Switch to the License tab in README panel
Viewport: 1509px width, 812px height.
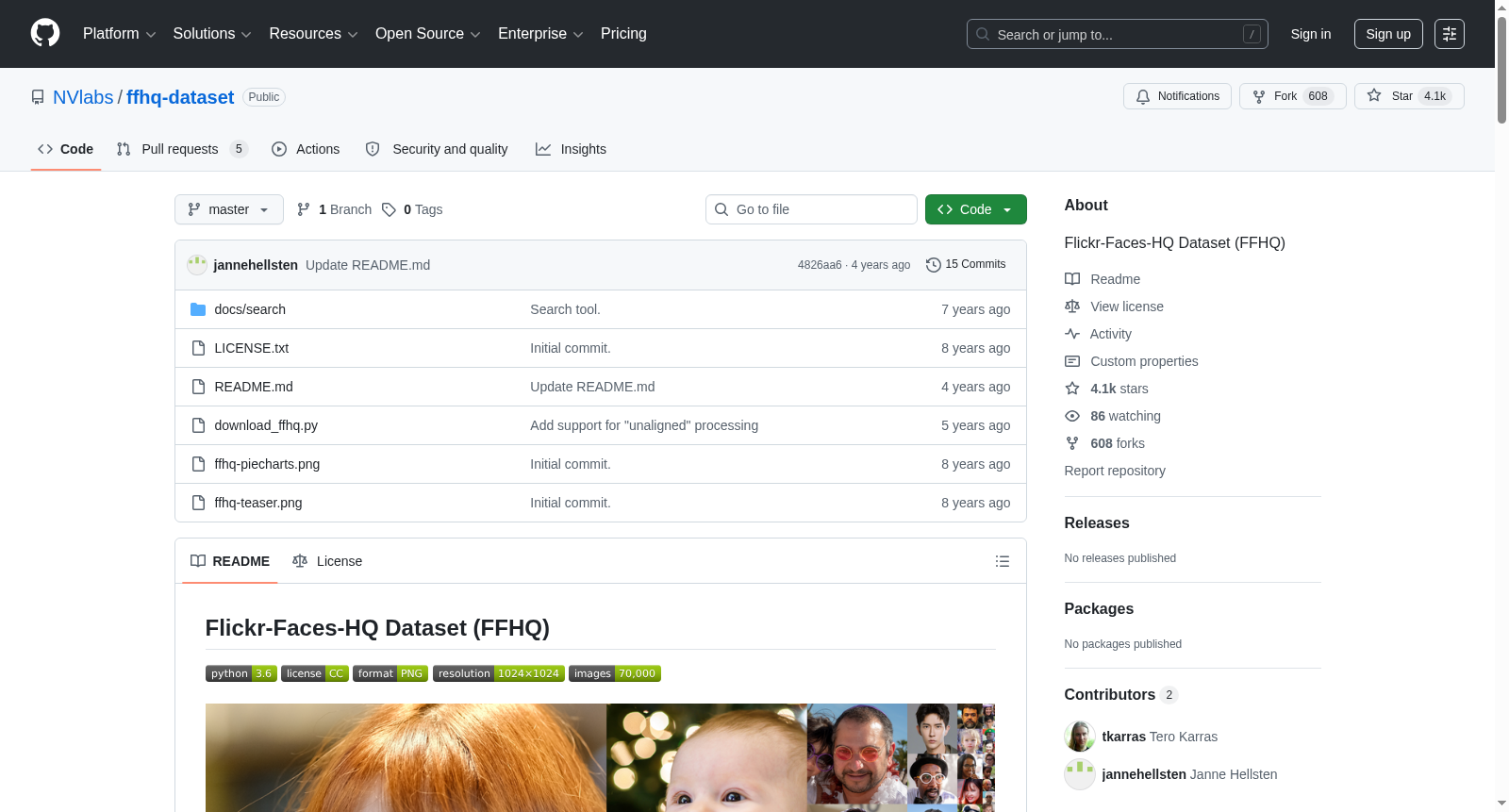coord(327,561)
